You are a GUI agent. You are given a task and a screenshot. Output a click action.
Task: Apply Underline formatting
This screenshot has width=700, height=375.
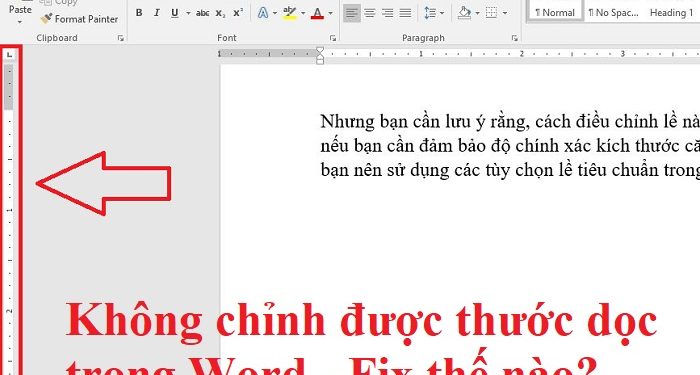coord(175,13)
